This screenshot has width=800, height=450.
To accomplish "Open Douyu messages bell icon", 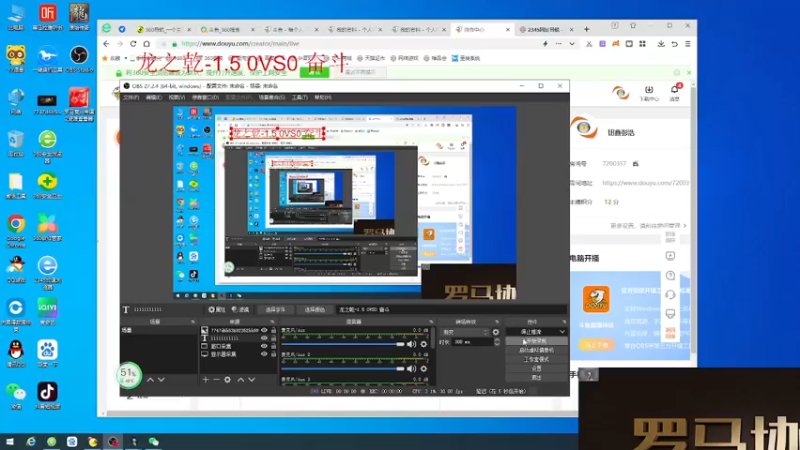I will pyautogui.click(x=674, y=92).
